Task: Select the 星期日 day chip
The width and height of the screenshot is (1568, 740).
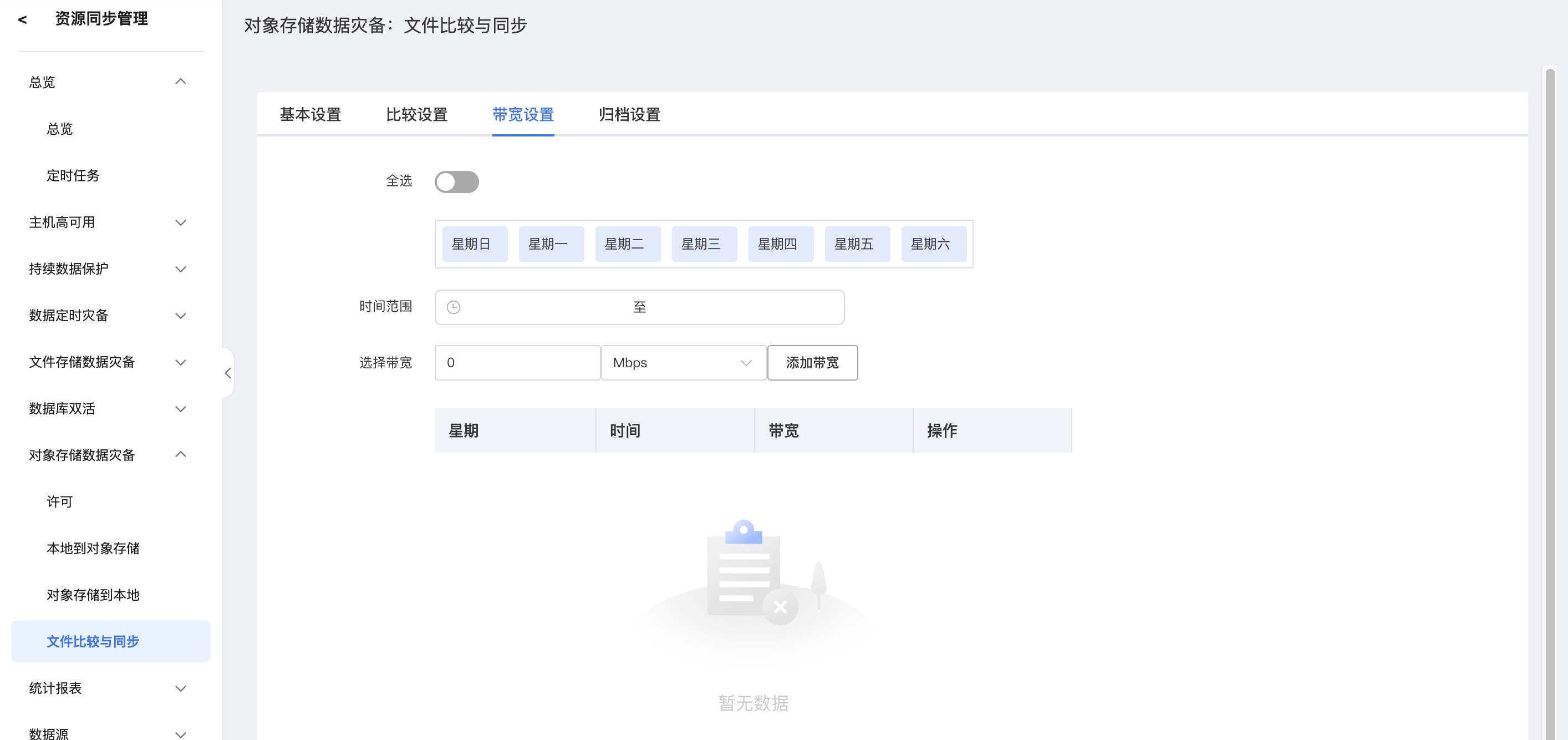Action: tap(474, 244)
